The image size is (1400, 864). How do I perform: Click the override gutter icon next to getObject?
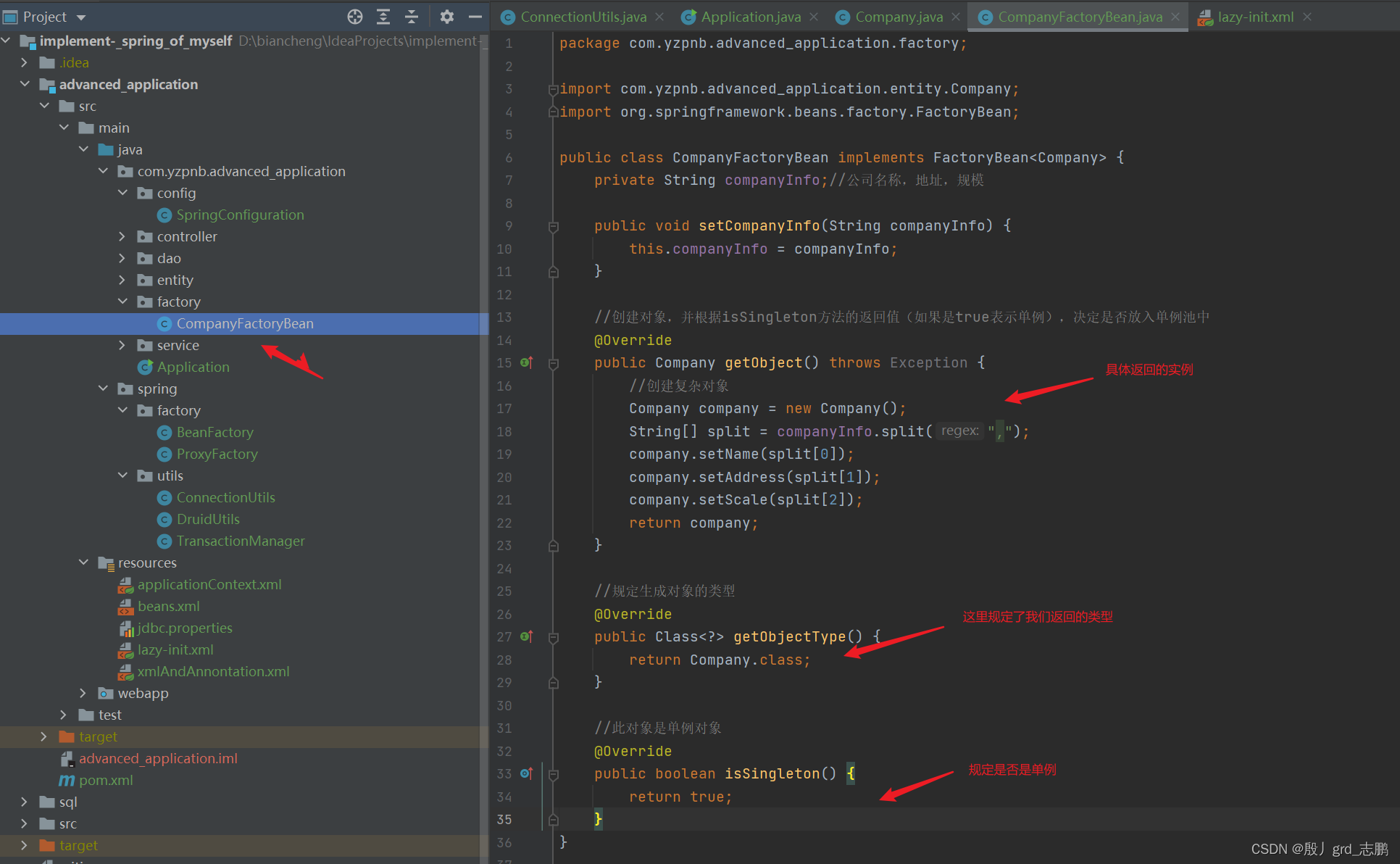tap(527, 362)
